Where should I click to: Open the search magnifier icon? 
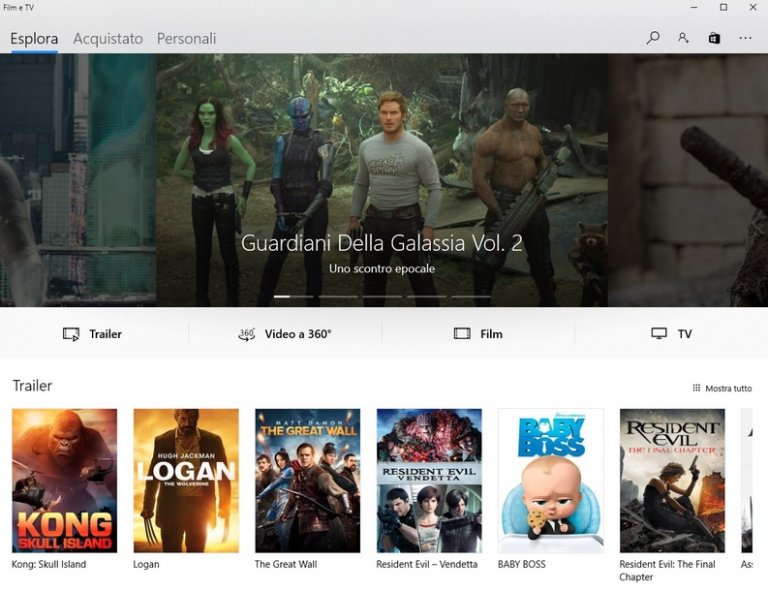(x=653, y=38)
